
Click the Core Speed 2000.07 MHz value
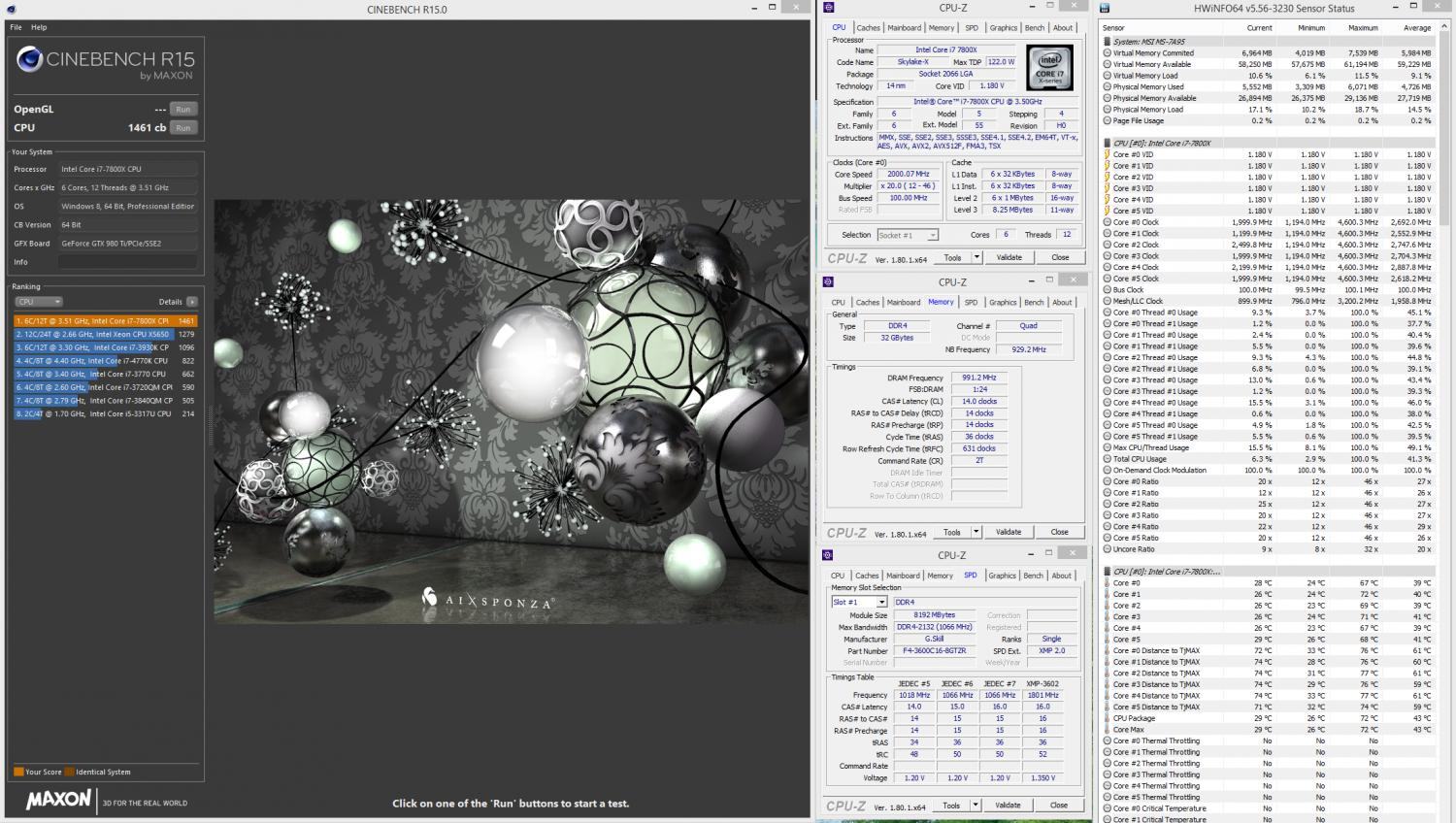909,174
